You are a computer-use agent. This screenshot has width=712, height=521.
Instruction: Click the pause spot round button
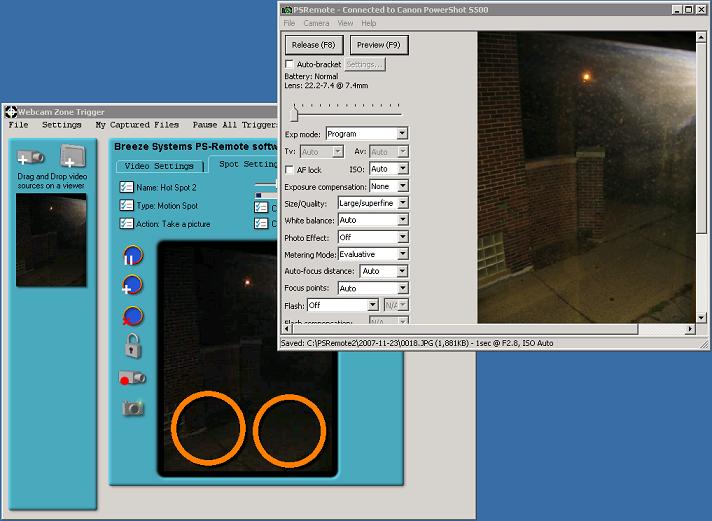tap(133, 255)
